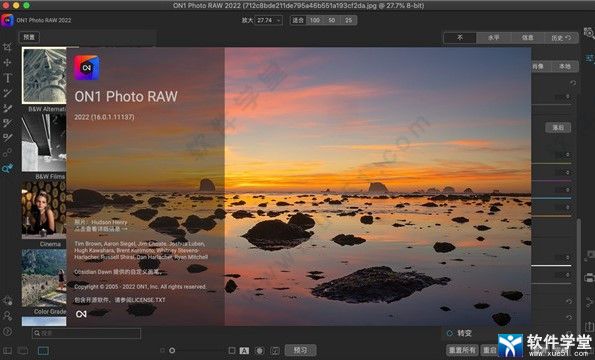Toggle the 'A' preview mask icon
The height and width of the screenshot is (360, 595).
coord(244,351)
